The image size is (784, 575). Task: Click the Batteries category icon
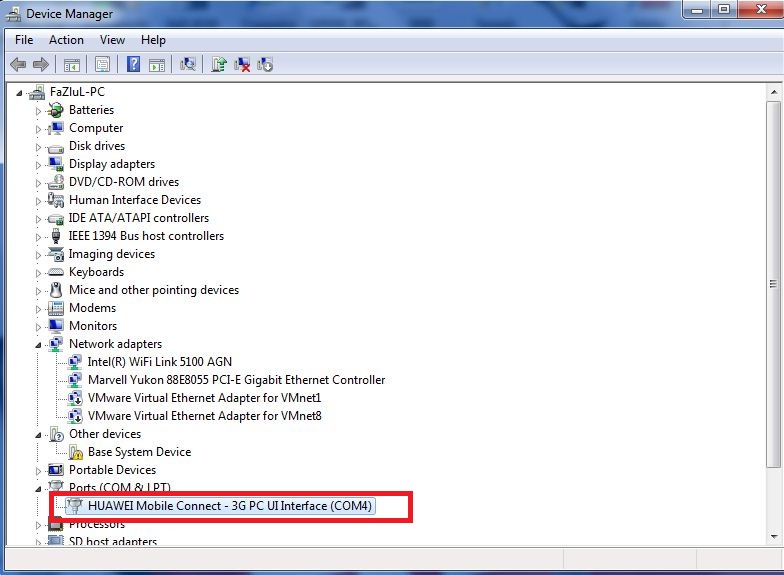[56, 110]
